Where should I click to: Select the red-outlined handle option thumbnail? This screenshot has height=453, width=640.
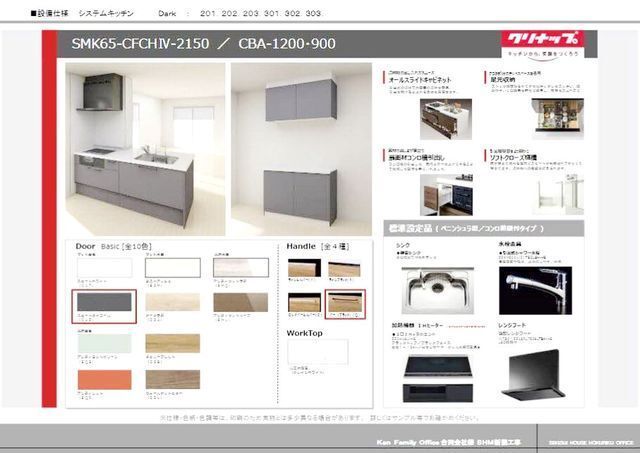(x=346, y=302)
